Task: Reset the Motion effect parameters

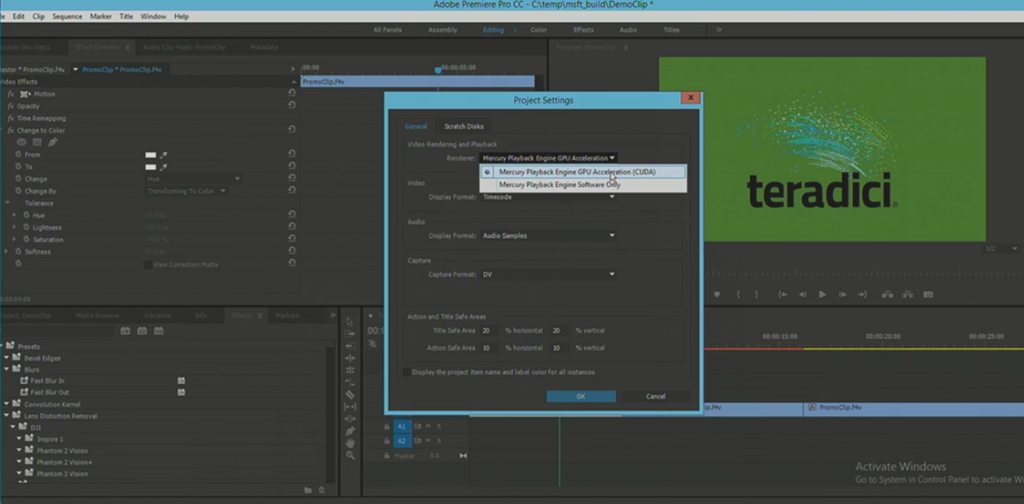Action: (291, 93)
